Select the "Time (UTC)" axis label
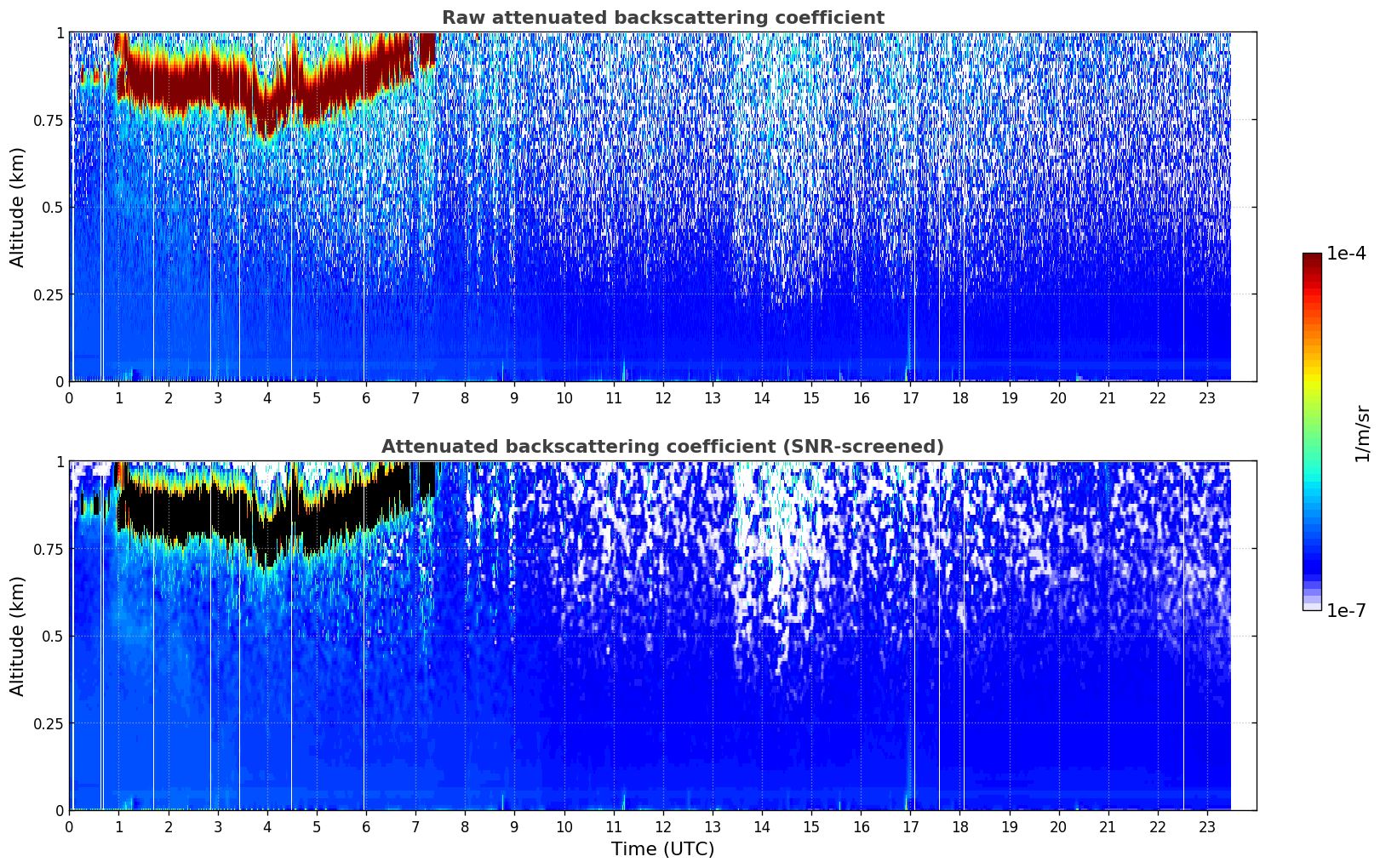Screen dimensions: 1380x868 click(x=662, y=849)
